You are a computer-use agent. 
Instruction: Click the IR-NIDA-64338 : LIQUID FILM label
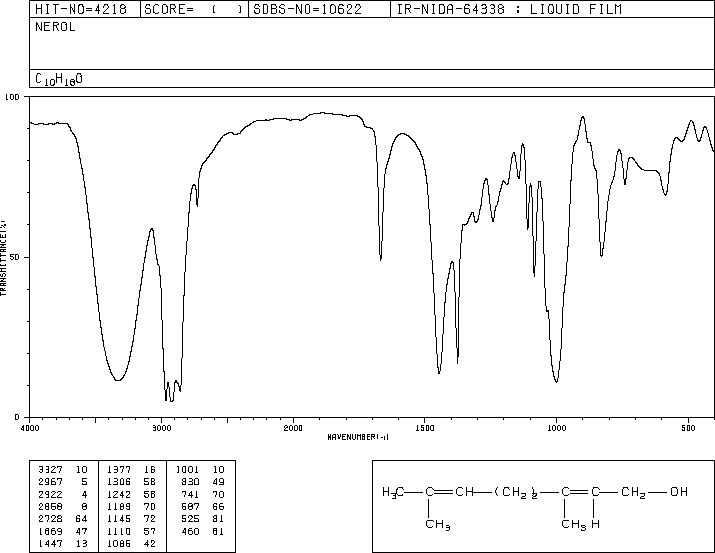coord(509,9)
